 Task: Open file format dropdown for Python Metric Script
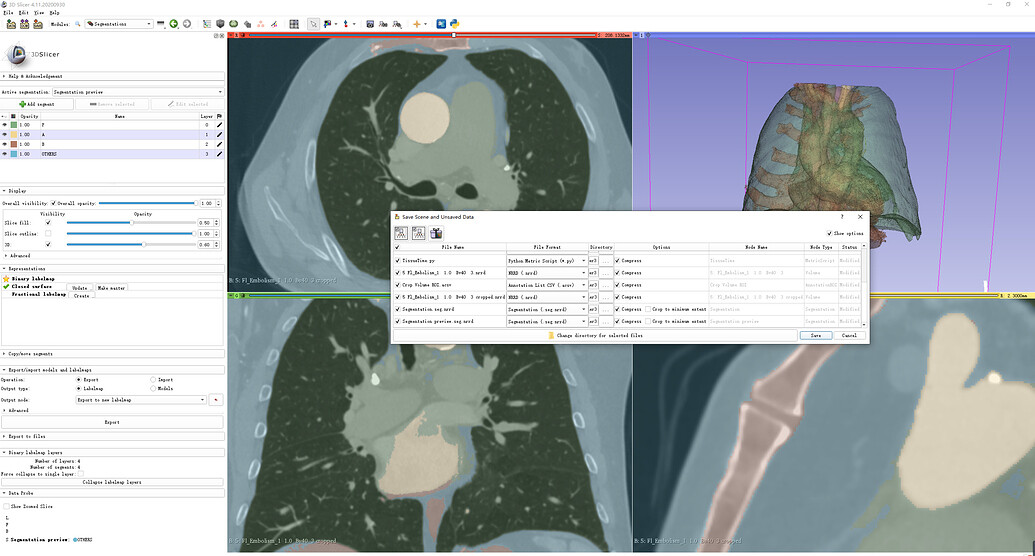click(x=547, y=261)
